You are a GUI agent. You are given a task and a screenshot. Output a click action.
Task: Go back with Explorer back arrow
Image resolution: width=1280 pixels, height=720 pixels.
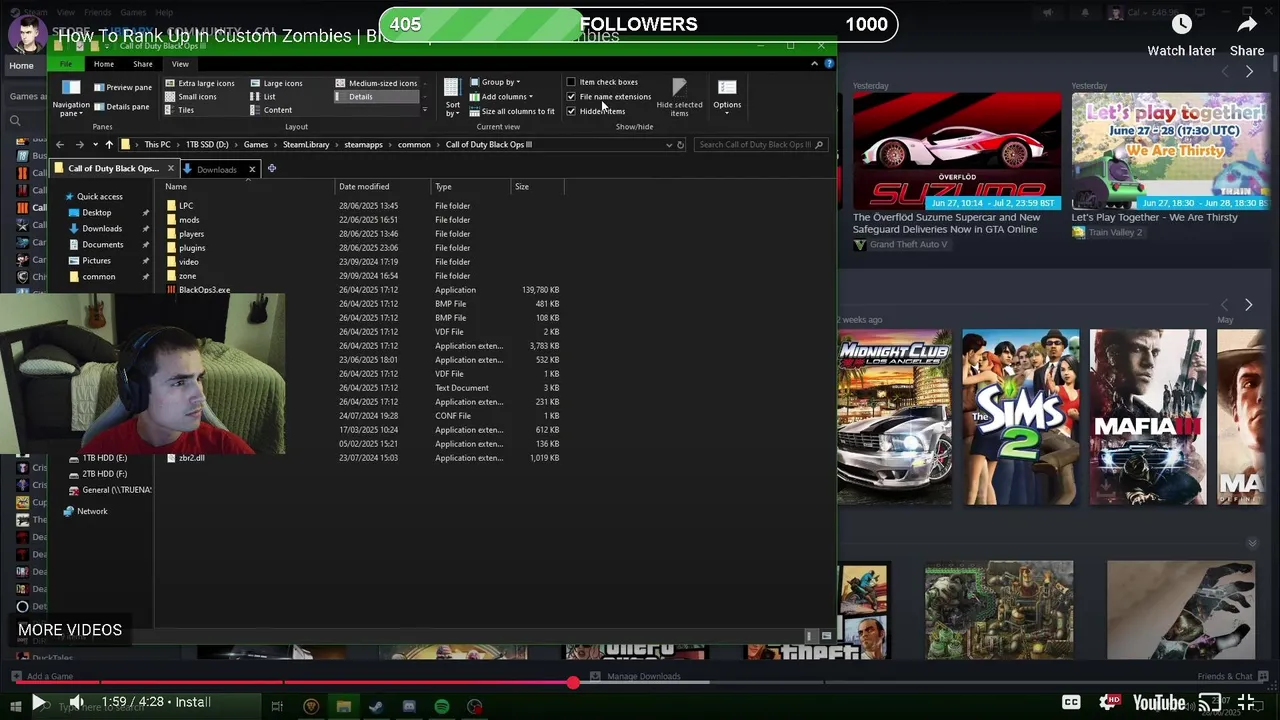coord(60,145)
